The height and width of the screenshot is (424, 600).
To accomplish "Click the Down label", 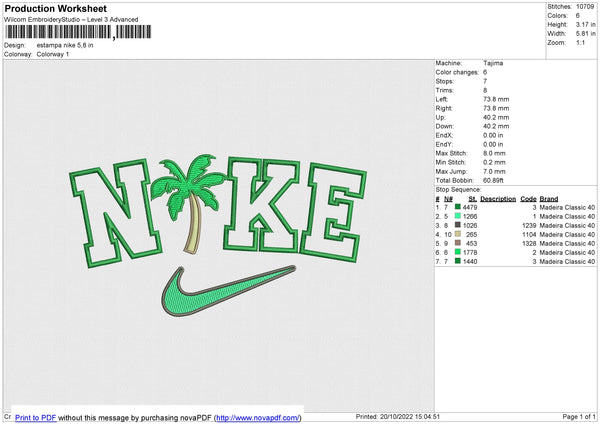I will (445, 126).
